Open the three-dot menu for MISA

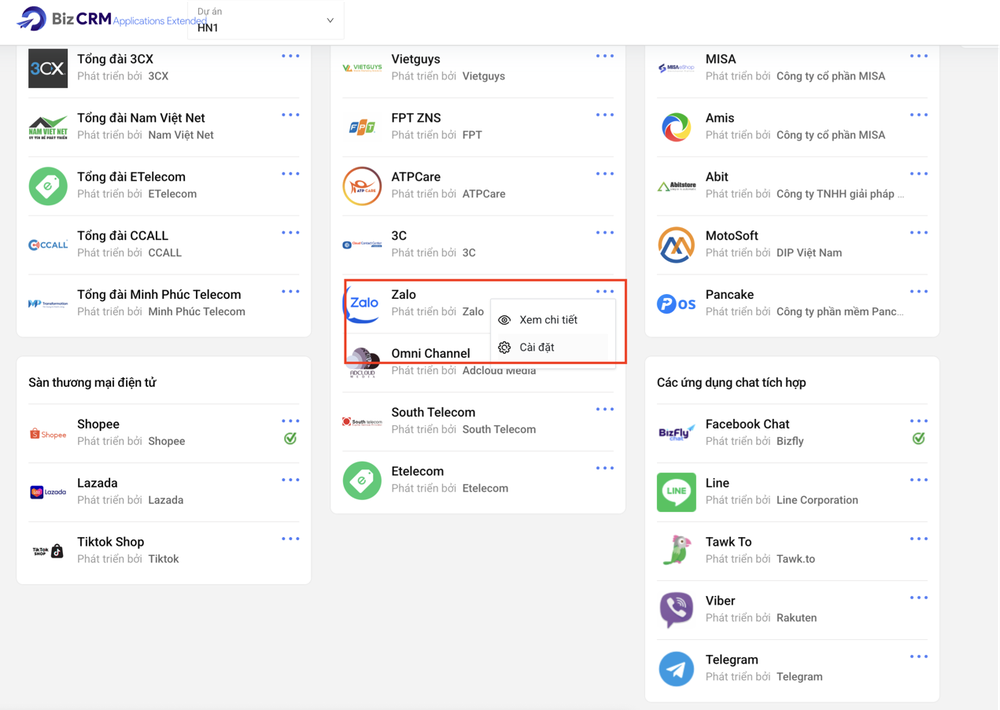pos(918,56)
